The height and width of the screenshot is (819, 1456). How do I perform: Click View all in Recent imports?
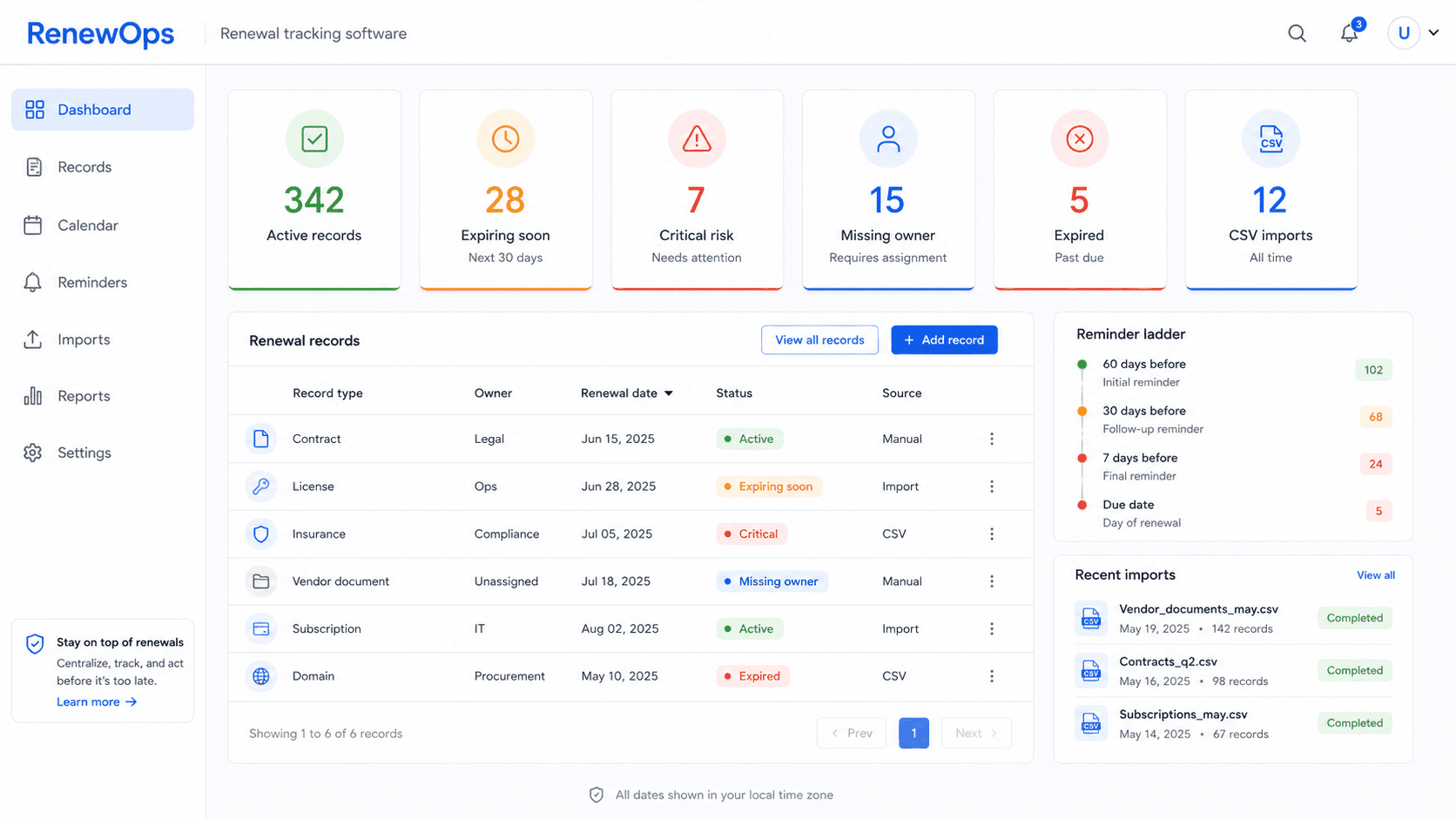click(1376, 575)
